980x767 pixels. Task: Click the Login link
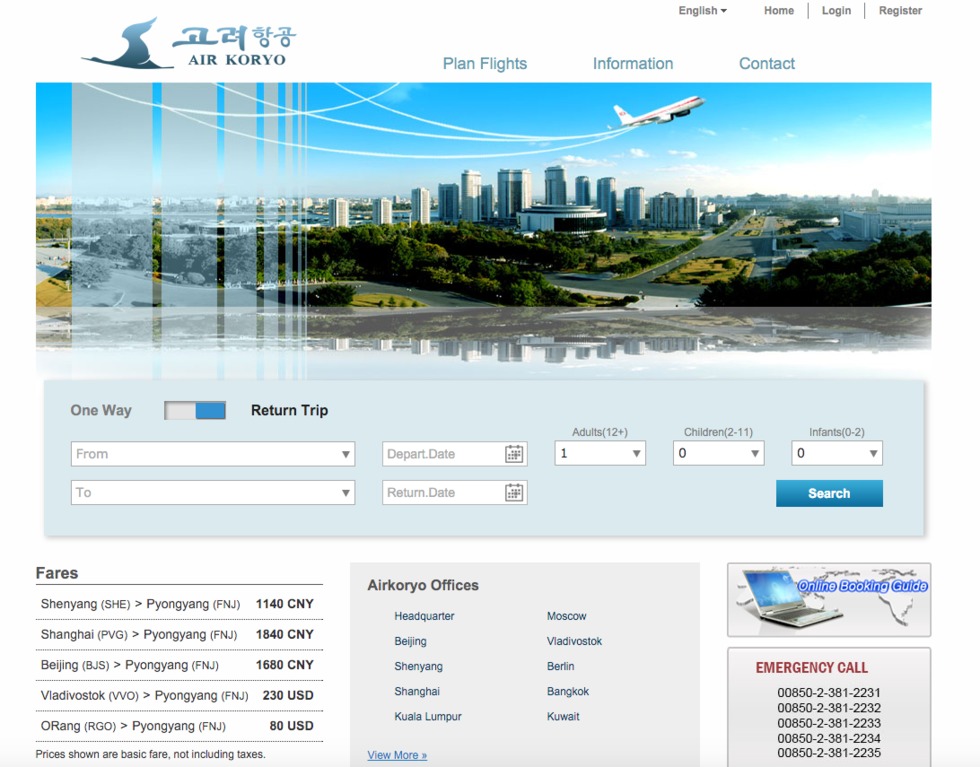[x=836, y=11]
